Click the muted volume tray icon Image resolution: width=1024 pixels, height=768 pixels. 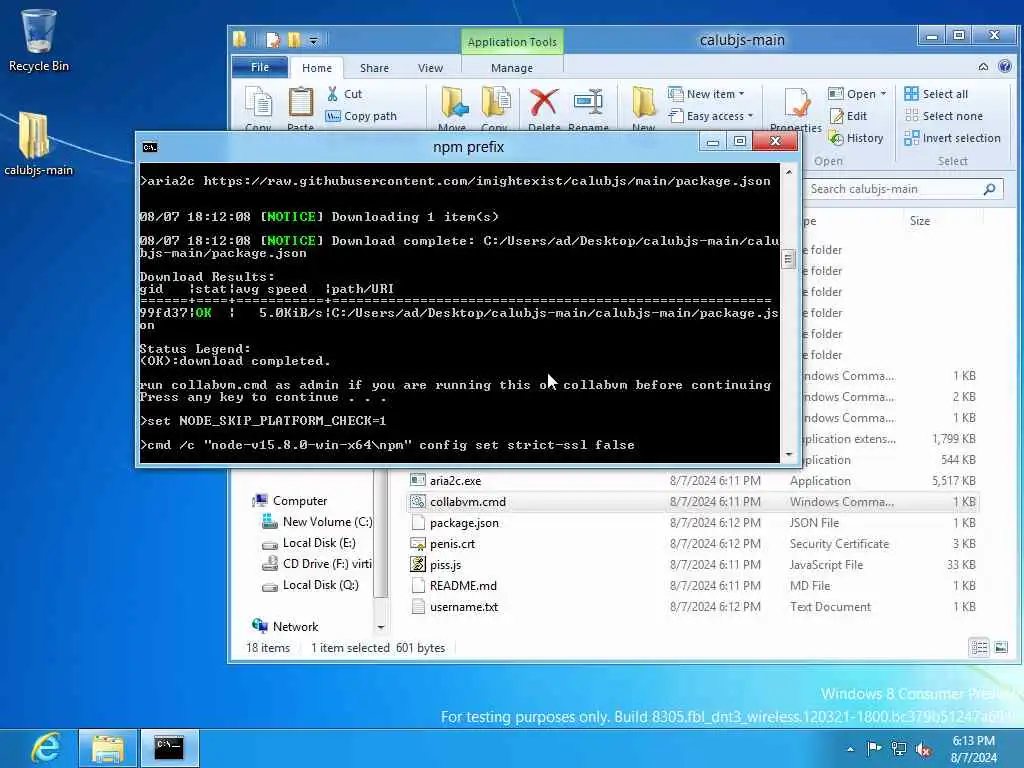924,750
